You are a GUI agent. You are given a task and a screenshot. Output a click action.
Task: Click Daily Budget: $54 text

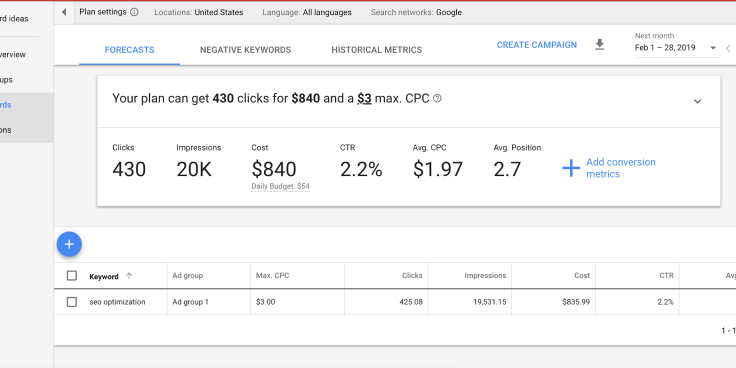(280, 186)
